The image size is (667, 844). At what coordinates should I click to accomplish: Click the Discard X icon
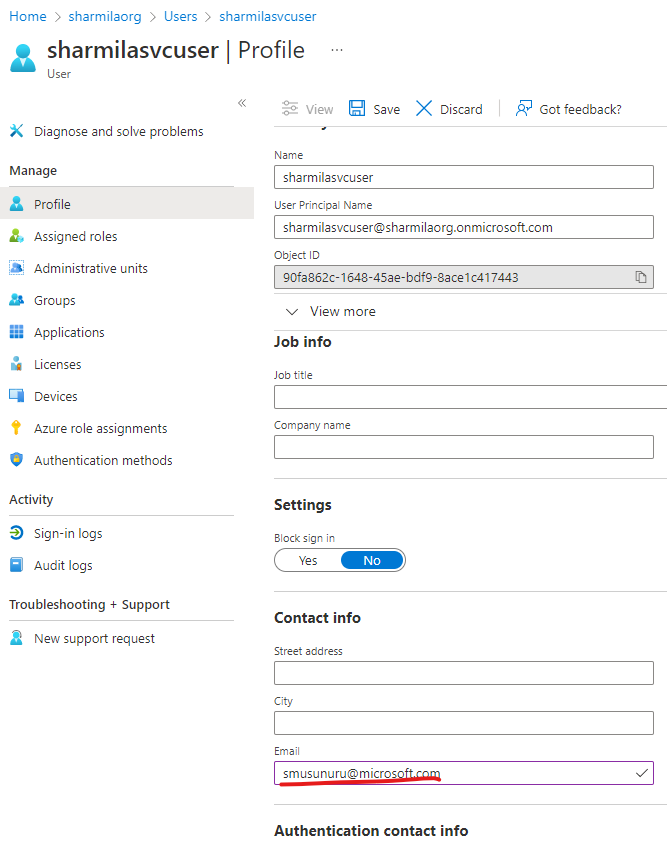[424, 108]
